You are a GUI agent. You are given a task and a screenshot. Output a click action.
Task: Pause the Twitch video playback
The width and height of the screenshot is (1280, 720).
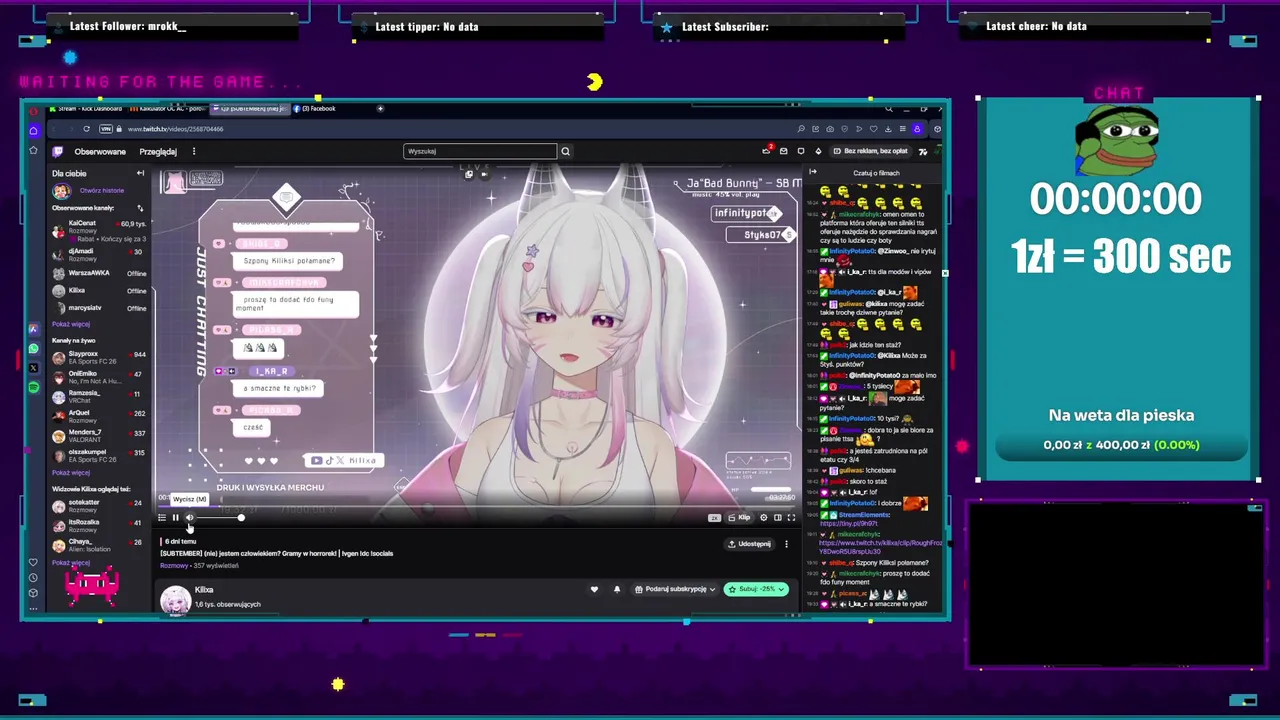[x=175, y=517]
